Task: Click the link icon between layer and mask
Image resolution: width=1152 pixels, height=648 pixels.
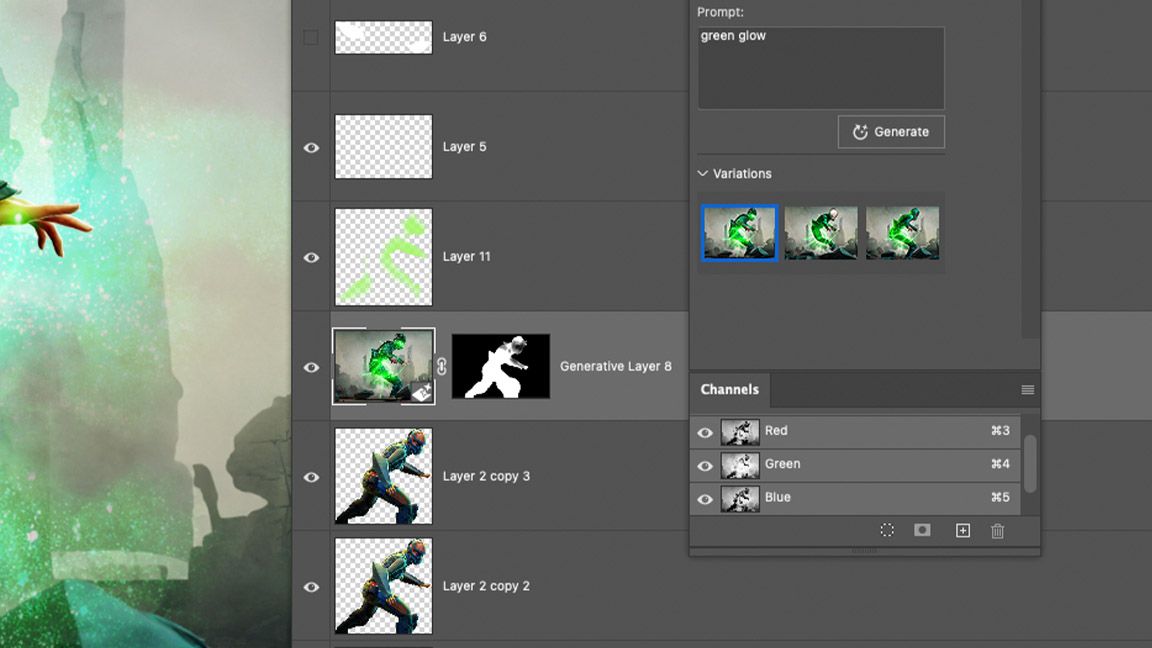Action: click(441, 367)
